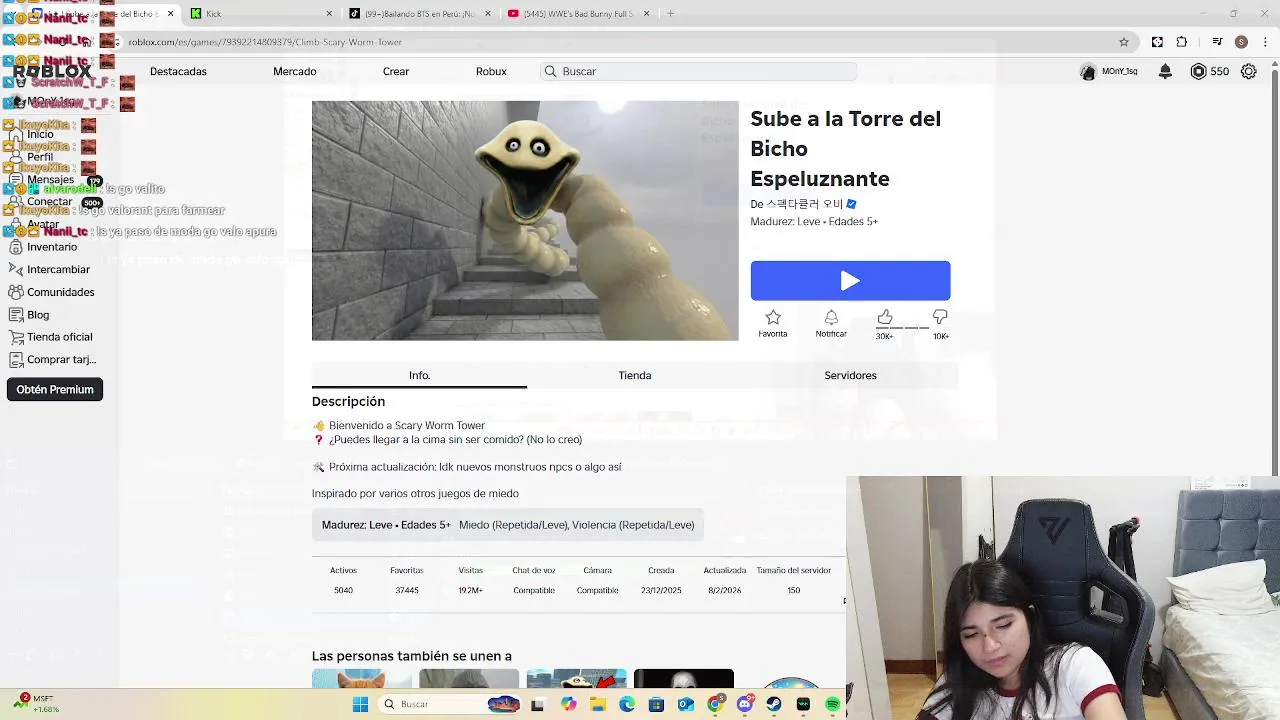Launch Copilot from the taskbar
This screenshot has width=1280, height=720.
(568, 704)
